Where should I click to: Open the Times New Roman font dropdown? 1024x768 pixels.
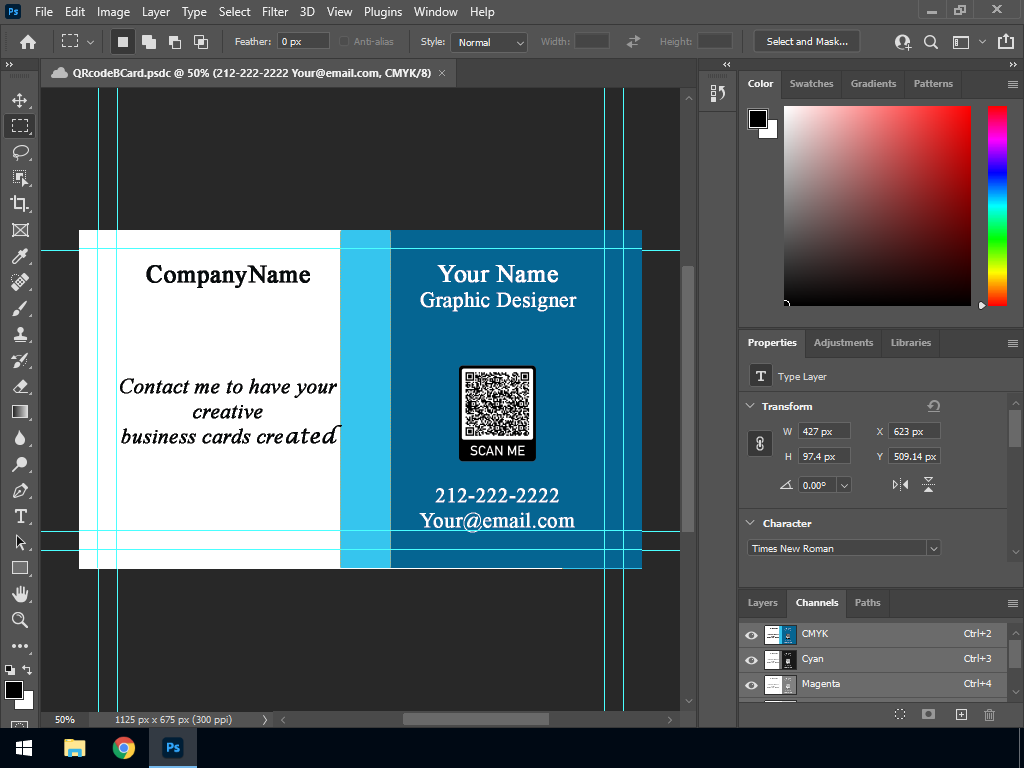point(845,548)
